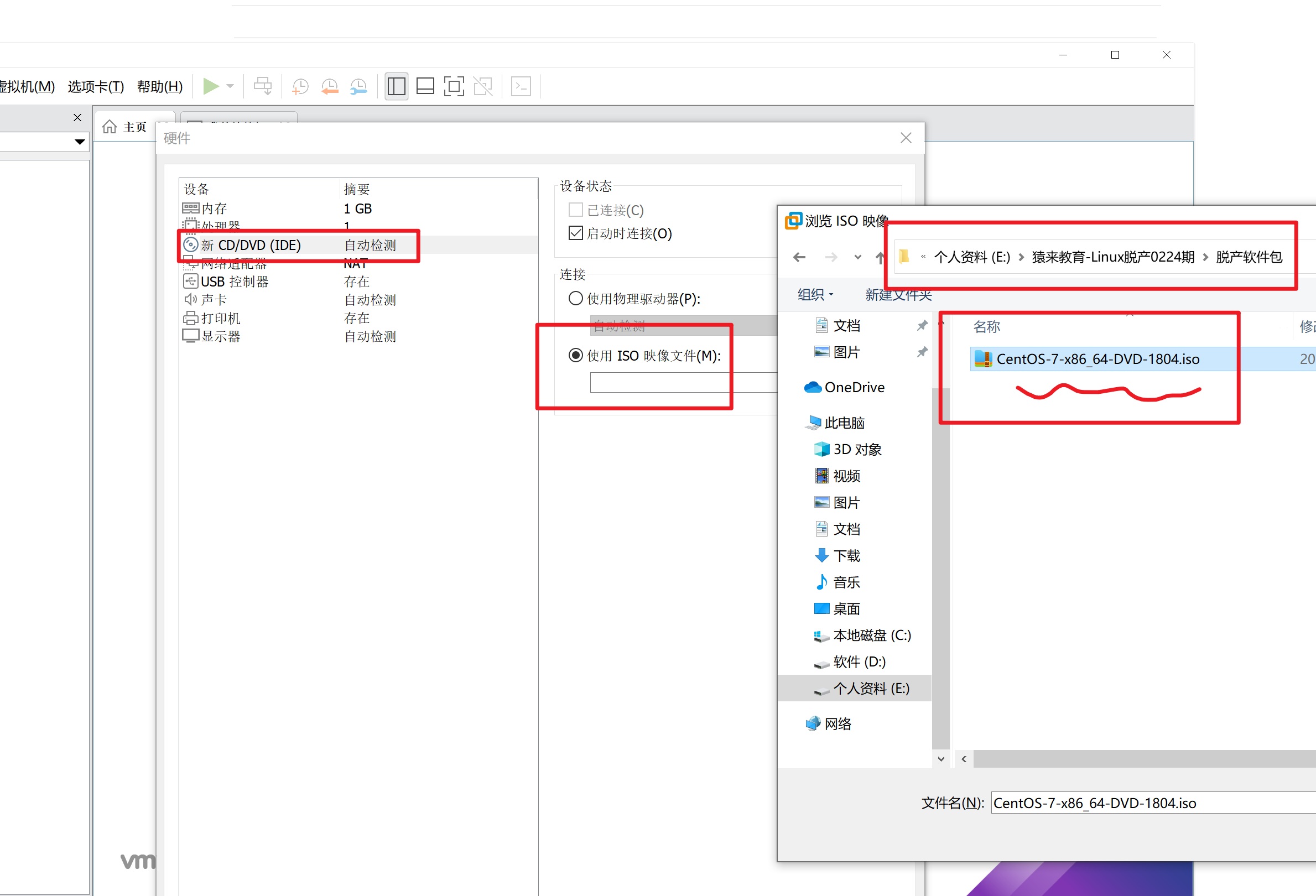
Task: Select 此电脑 in navigation pane
Action: pyautogui.click(x=836, y=423)
